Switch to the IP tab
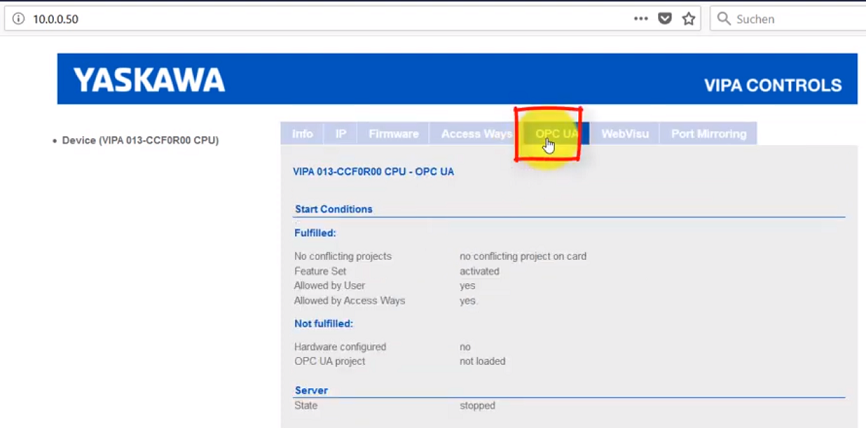 point(341,134)
